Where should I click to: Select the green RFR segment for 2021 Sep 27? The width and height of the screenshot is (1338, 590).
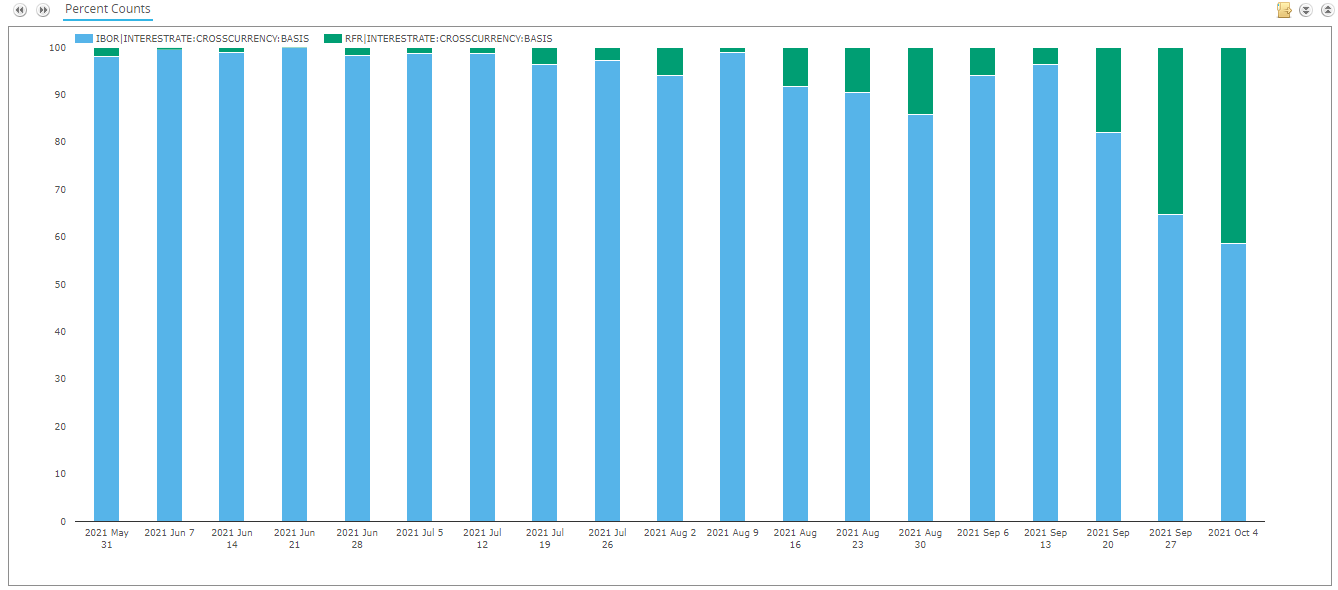1170,131
